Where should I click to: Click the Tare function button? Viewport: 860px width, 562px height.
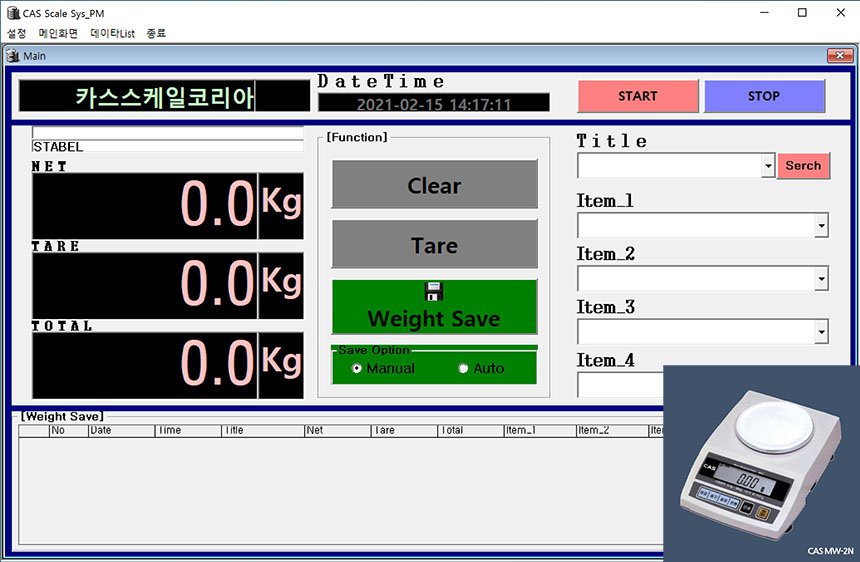pos(434,245)
